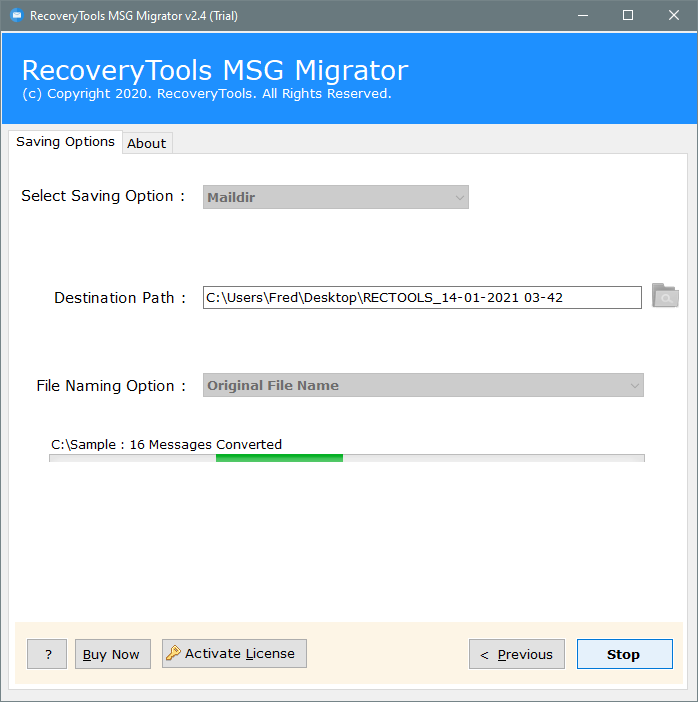The image size is (698, 702).
Task: Click the folder browse icon beside Destination Path
Action: [x=665, y=295]
